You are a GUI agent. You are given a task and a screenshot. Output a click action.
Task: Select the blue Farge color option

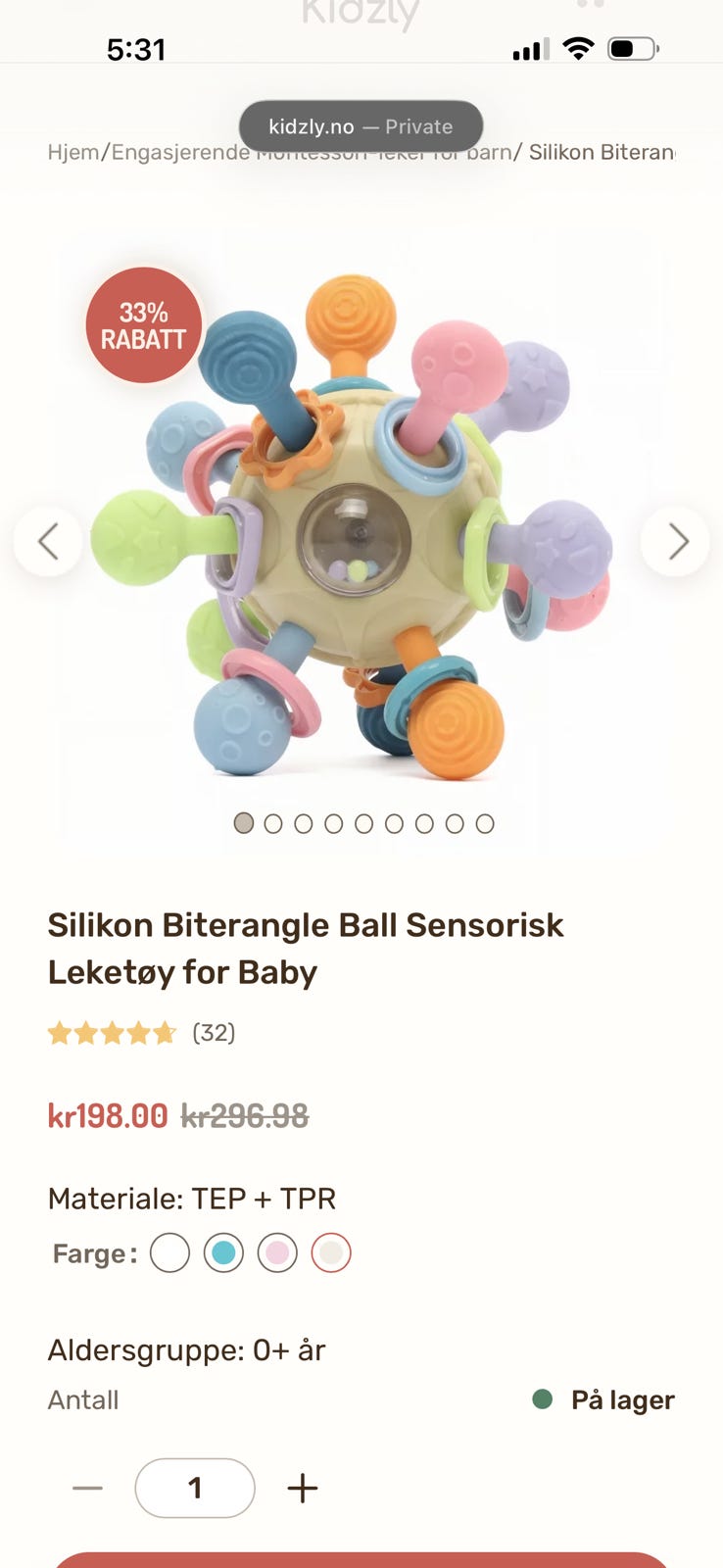(223, 1252)
